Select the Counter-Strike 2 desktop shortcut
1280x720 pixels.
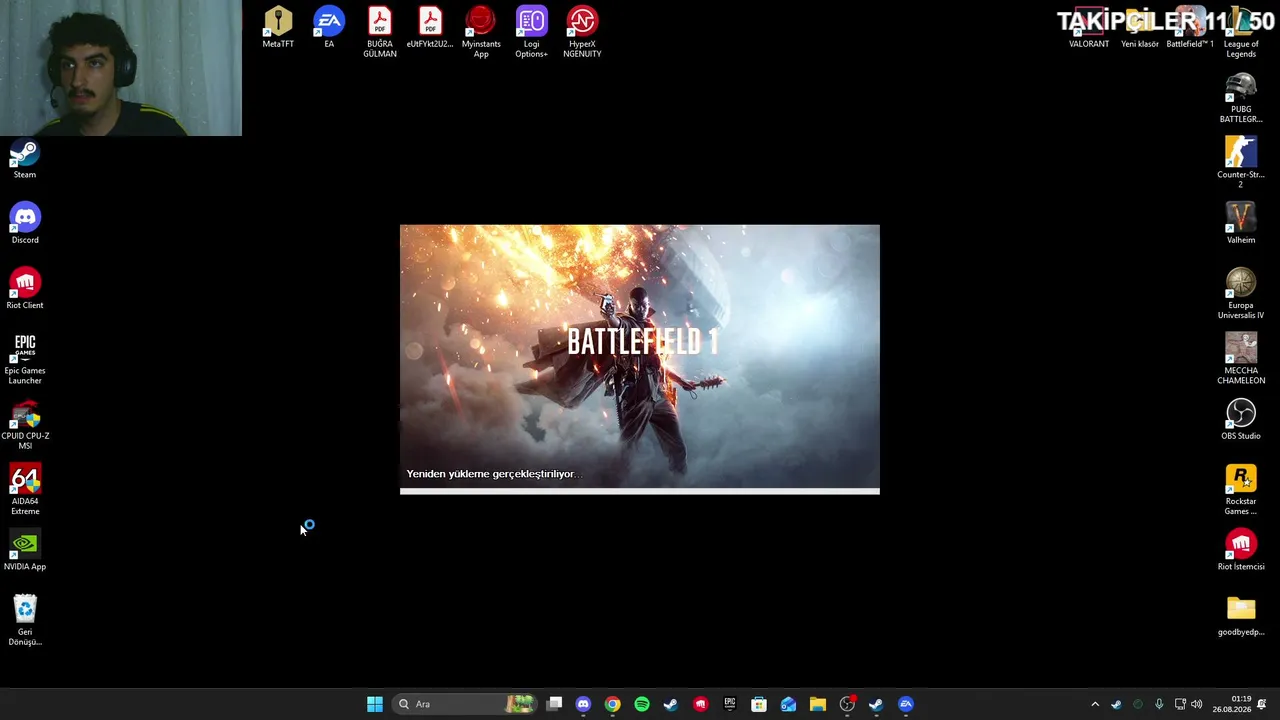[x=1241, y=163]
